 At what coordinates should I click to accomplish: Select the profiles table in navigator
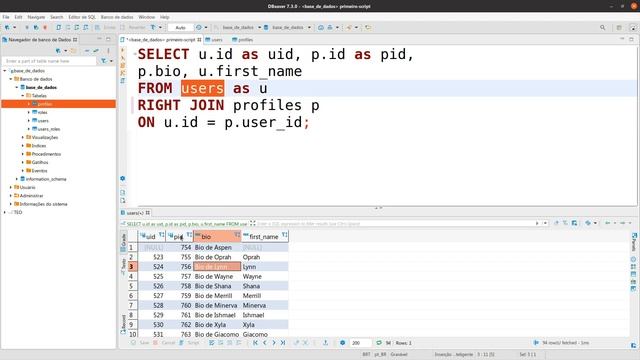pos(45,104)
